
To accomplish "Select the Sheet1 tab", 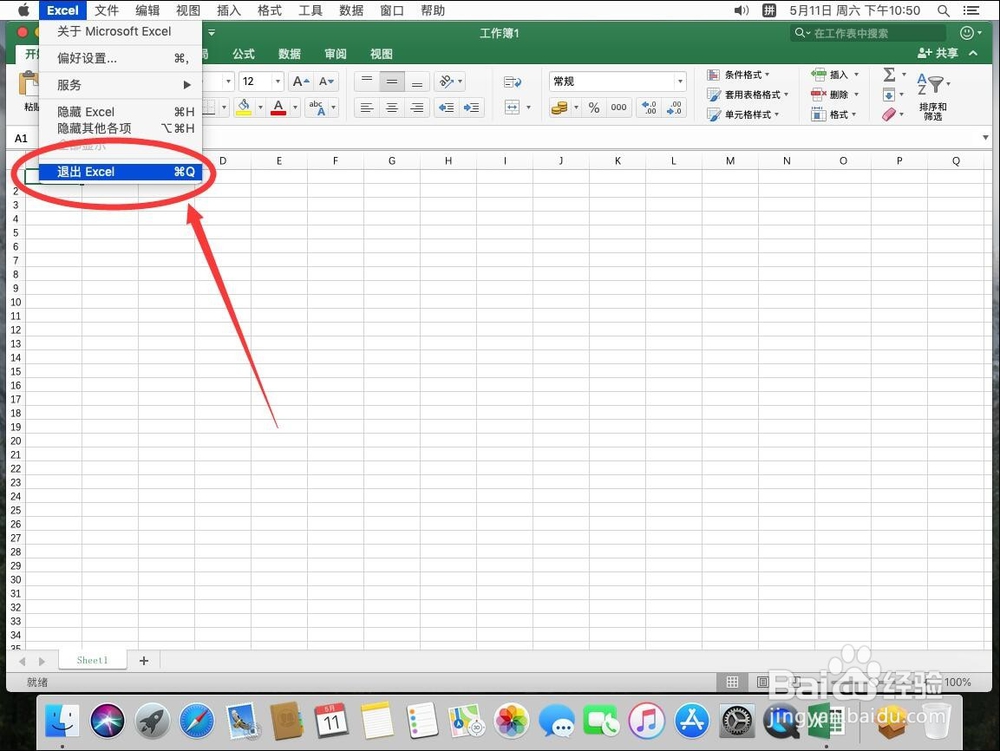I will (x=92, y=660).
